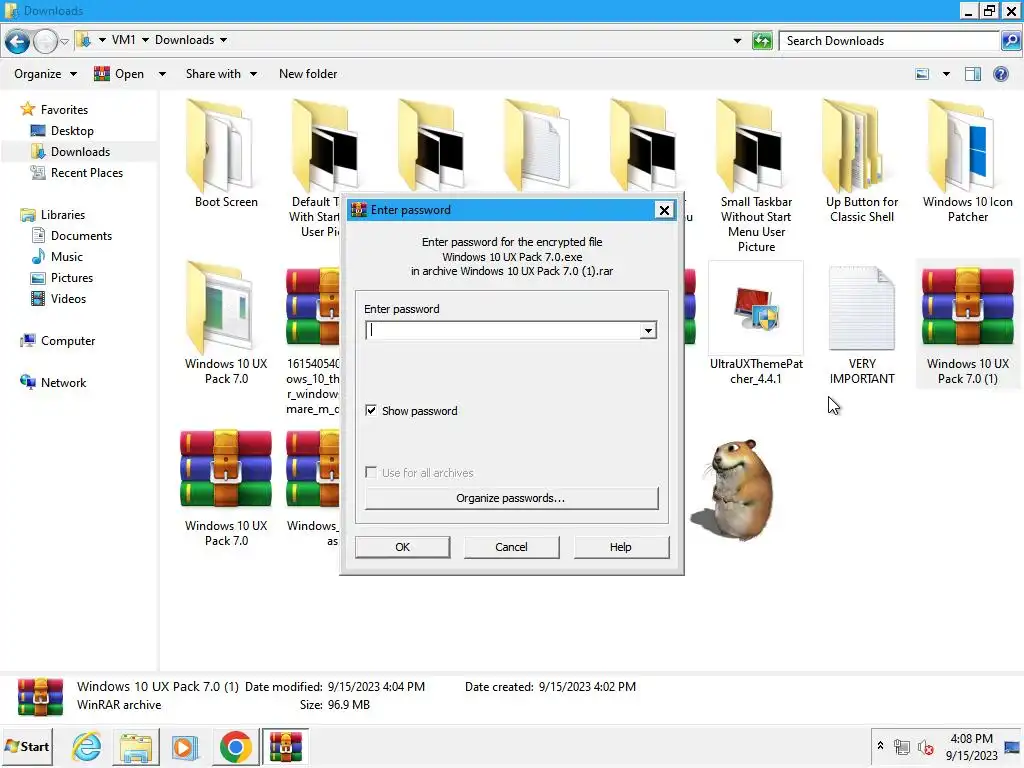
Task: Select Desktop in Favorites
Action: pos(72,131)
